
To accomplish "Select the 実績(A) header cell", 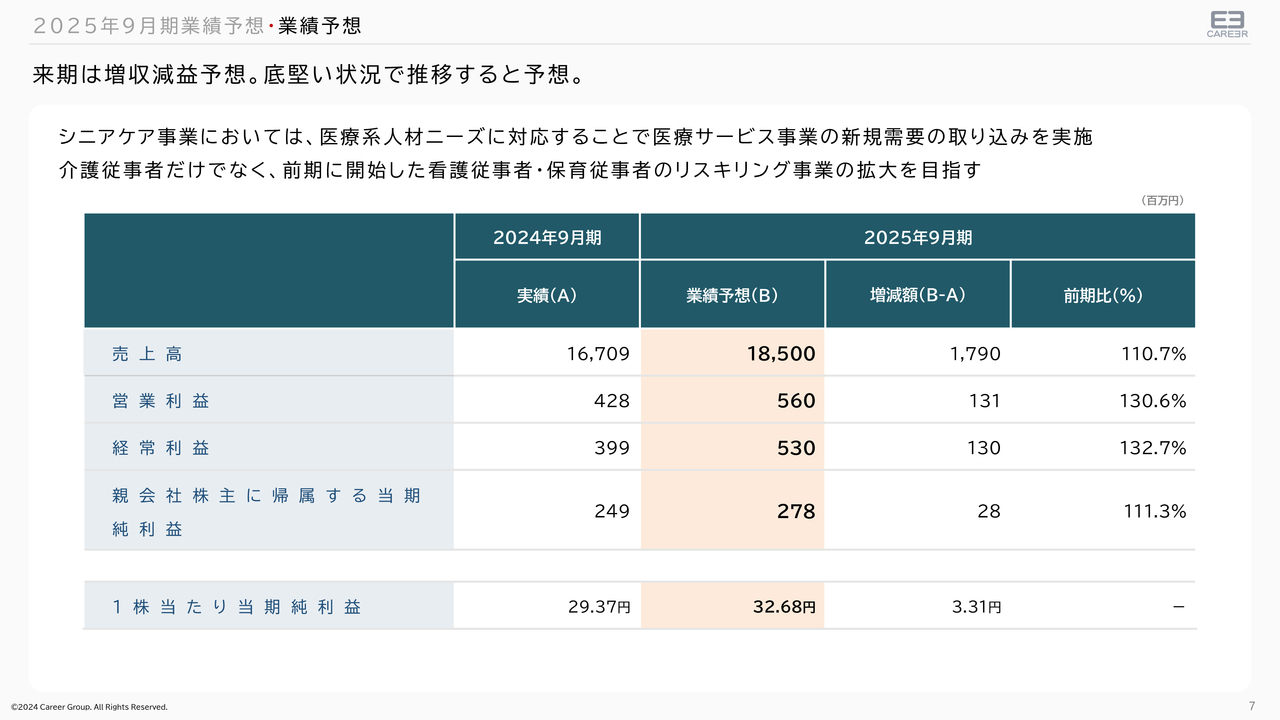I will point(547,295).
